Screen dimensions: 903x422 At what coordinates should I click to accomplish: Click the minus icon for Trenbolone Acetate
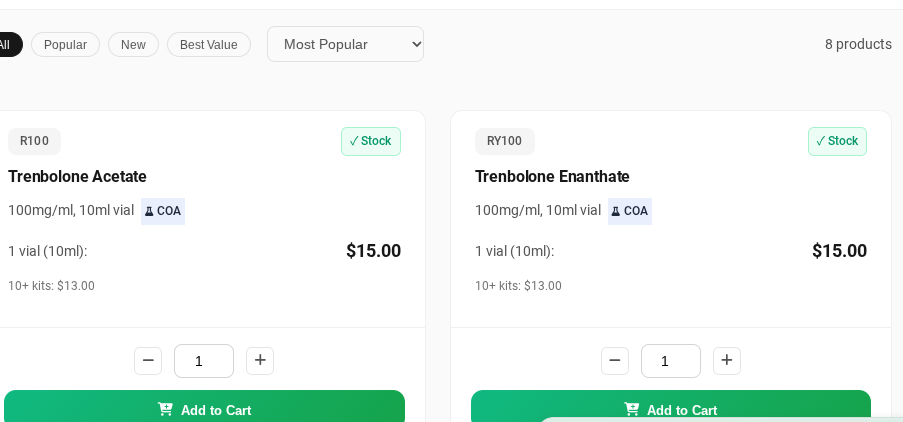(148, 361)
